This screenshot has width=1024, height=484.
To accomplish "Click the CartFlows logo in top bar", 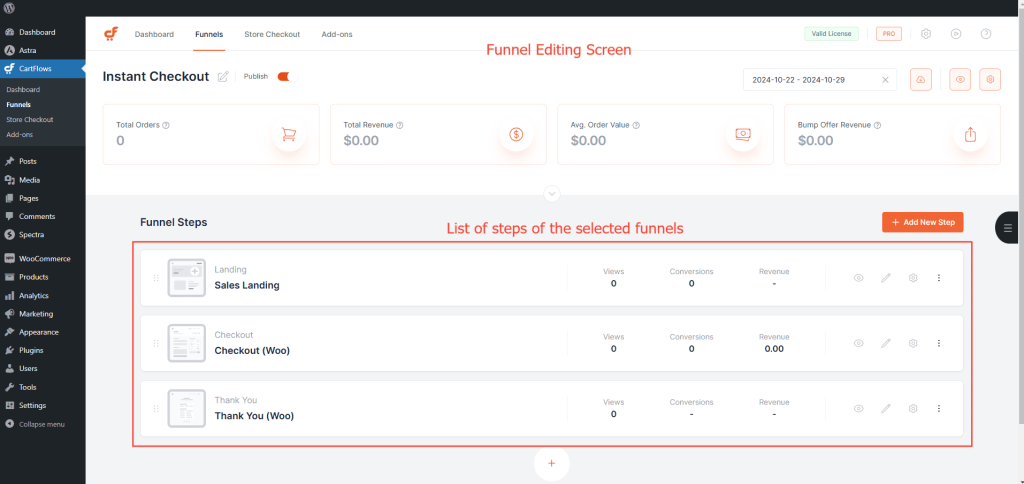I will [111, 34].
